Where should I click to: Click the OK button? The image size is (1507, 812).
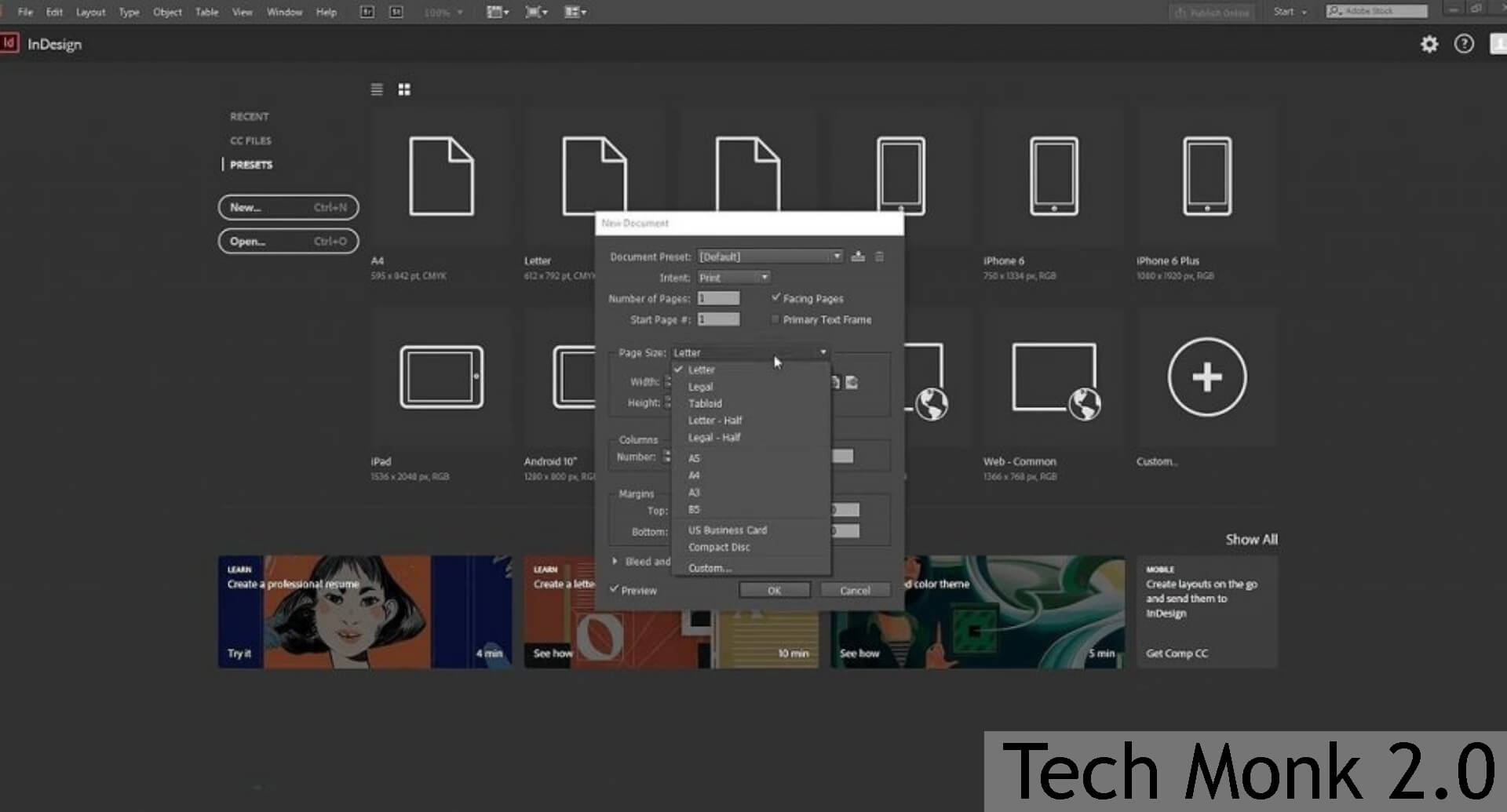774,590
